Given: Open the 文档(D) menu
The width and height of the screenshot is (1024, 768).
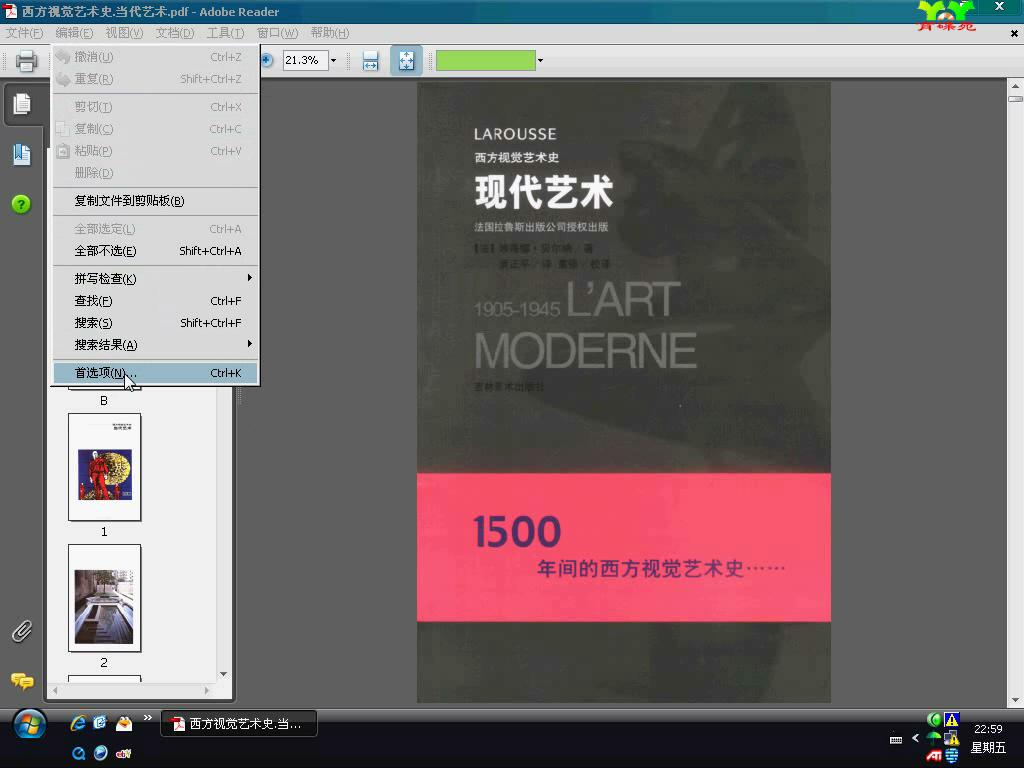Looking at the screenshot, I should click(174, 33).
